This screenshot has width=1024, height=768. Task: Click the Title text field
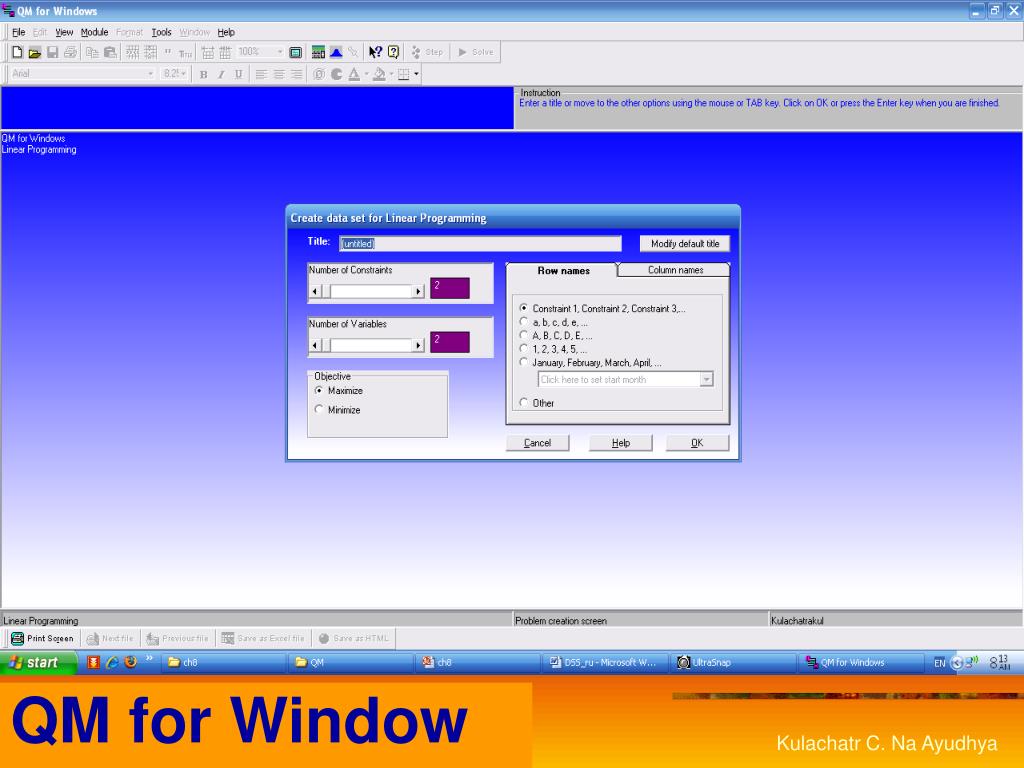coord(480,244)
